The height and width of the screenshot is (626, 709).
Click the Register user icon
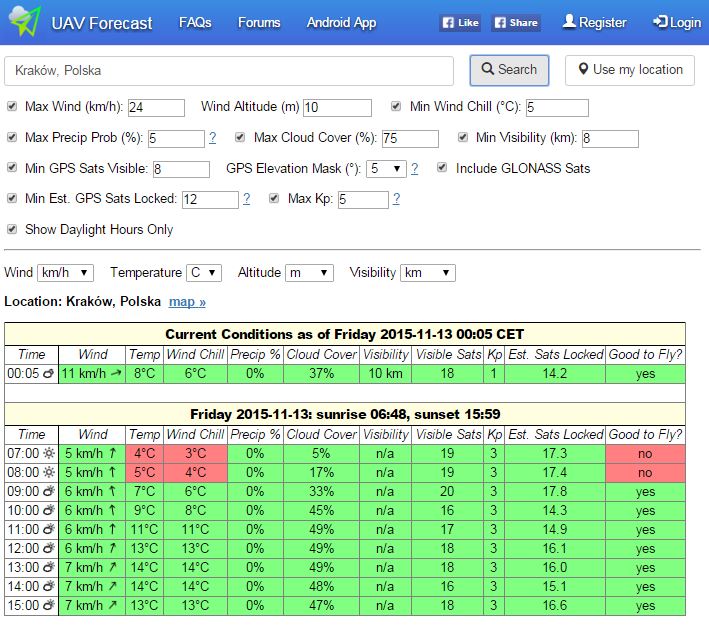569,21
